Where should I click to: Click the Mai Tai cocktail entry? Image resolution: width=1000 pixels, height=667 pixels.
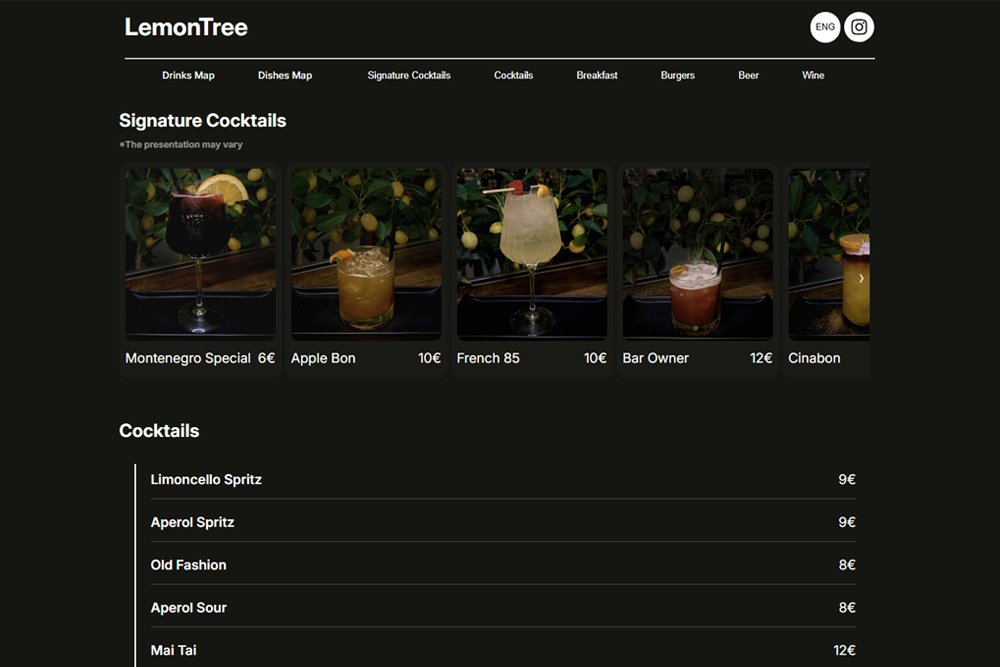(500, 649)
